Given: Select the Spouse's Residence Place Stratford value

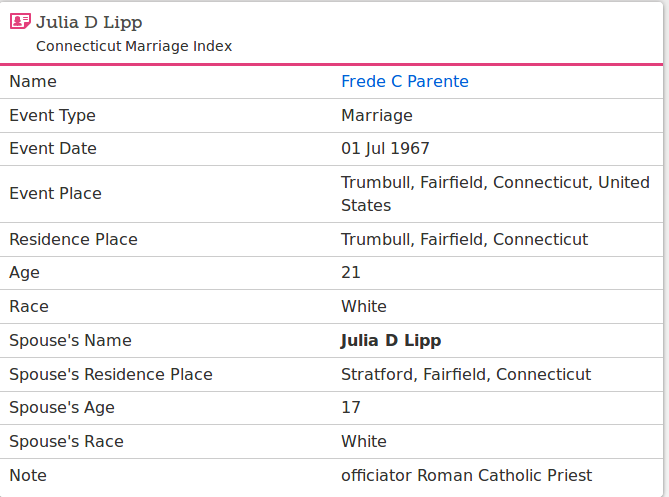Looking at the screenshot, I should click(466, 375).
